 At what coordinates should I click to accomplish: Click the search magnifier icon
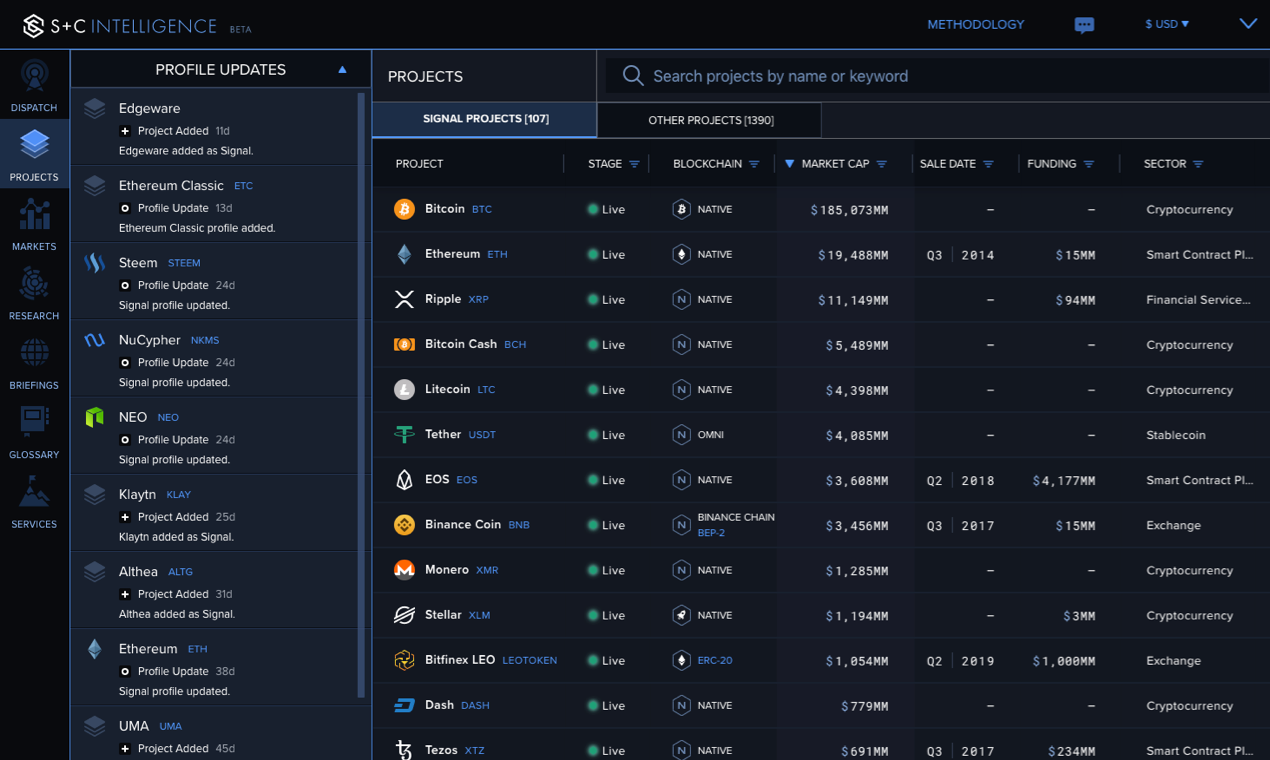[x=632, y=76]
